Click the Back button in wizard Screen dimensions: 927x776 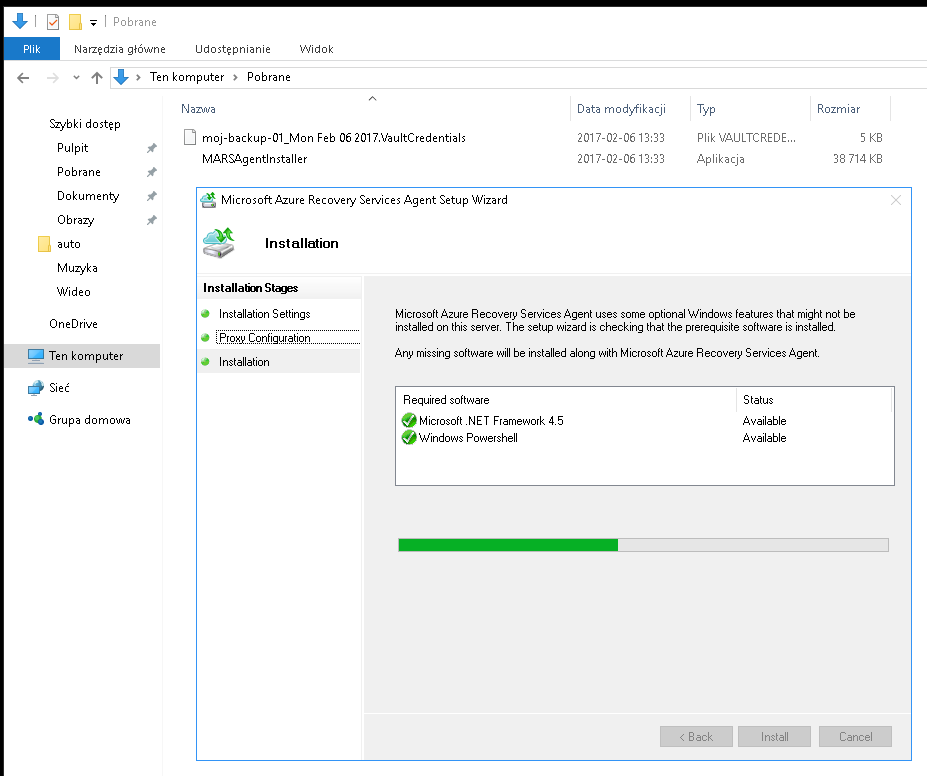(696, 737)
